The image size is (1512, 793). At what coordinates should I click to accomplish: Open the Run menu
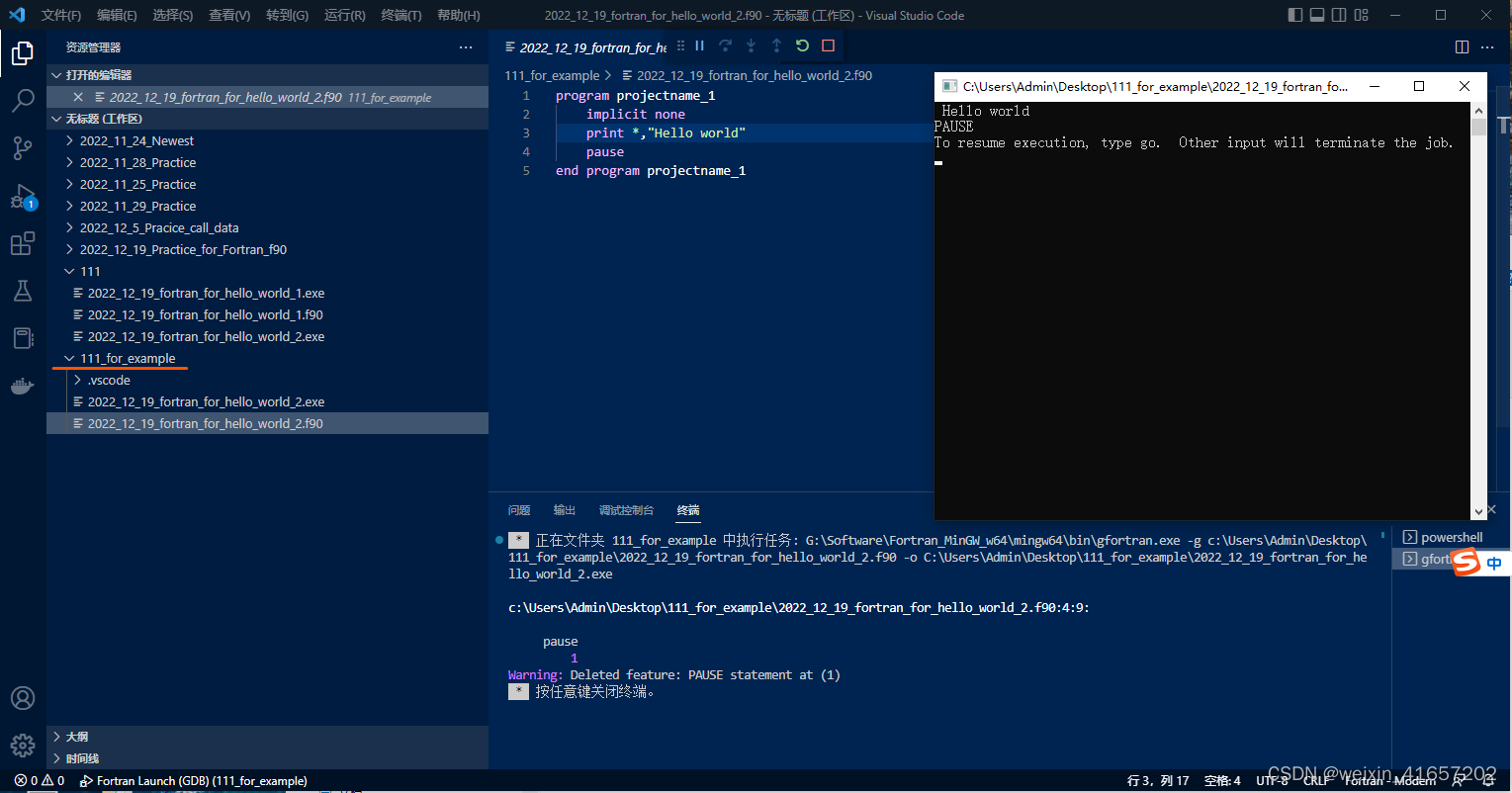[344, 15]
